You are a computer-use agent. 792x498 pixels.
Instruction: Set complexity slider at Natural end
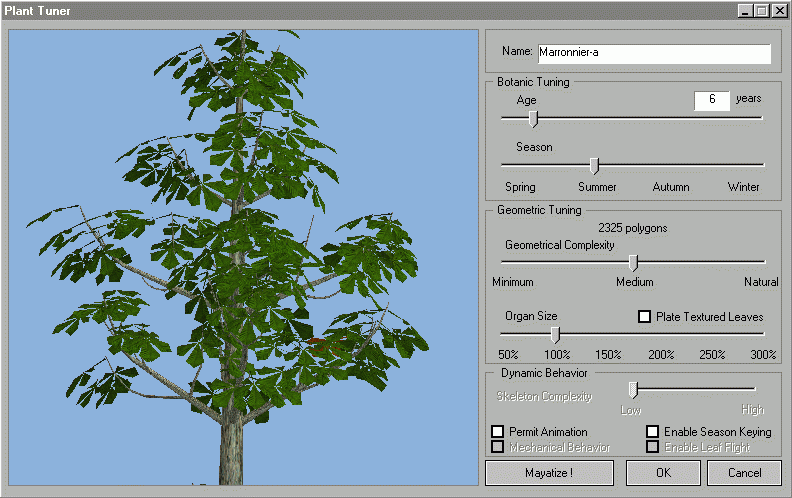763,262
